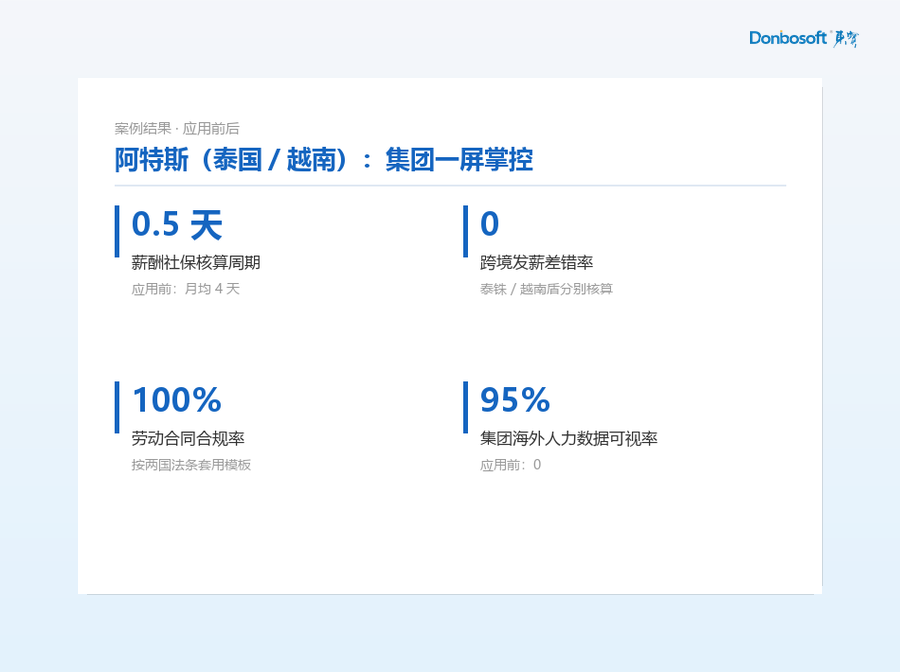The width and height of the screenshot is (900, 672).
Task: Click the note '泰铢 / 越南盾分别核算'
Action: [x=546, y=289]
